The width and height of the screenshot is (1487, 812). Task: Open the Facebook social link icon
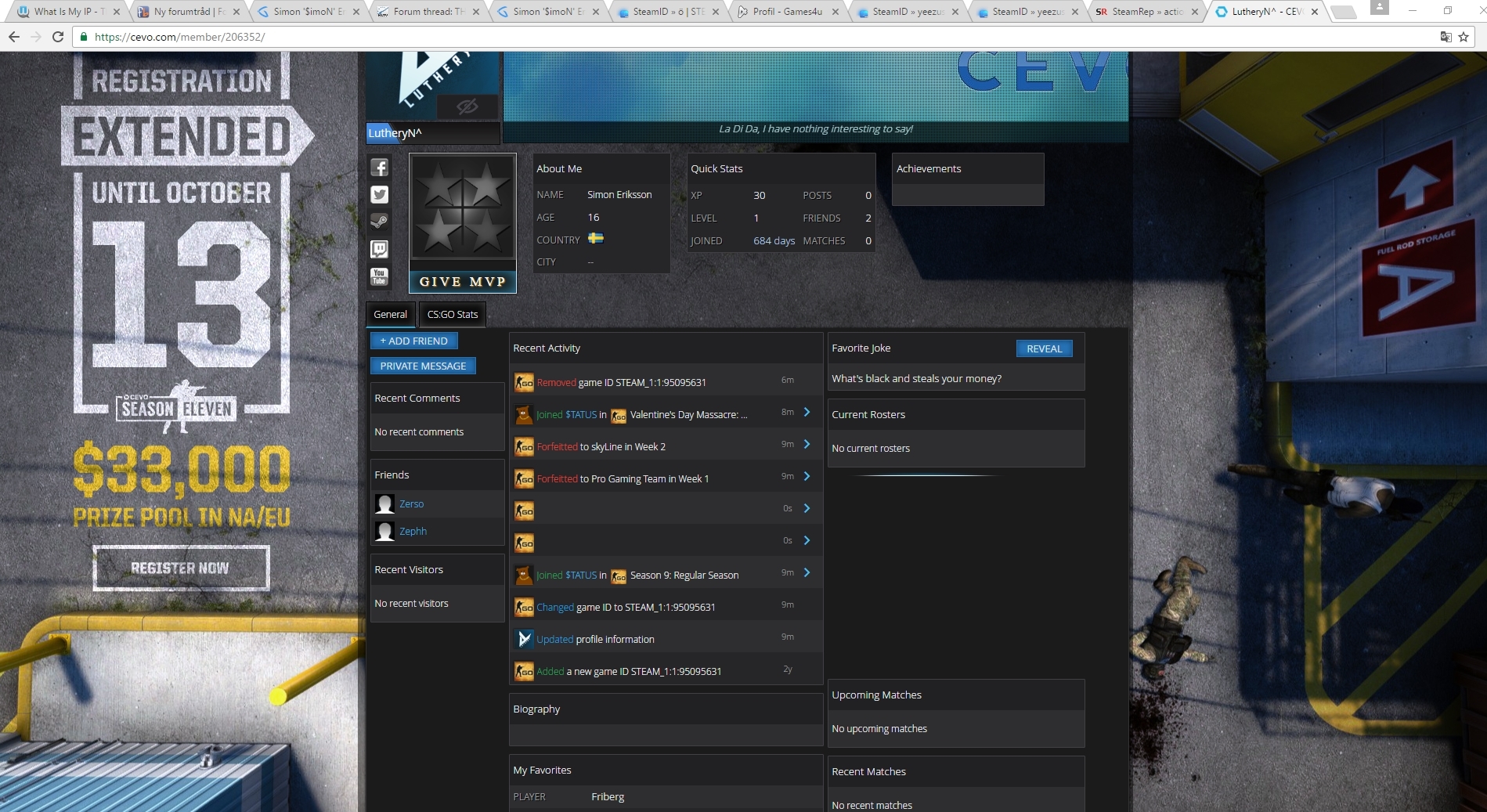pos(379,168)
